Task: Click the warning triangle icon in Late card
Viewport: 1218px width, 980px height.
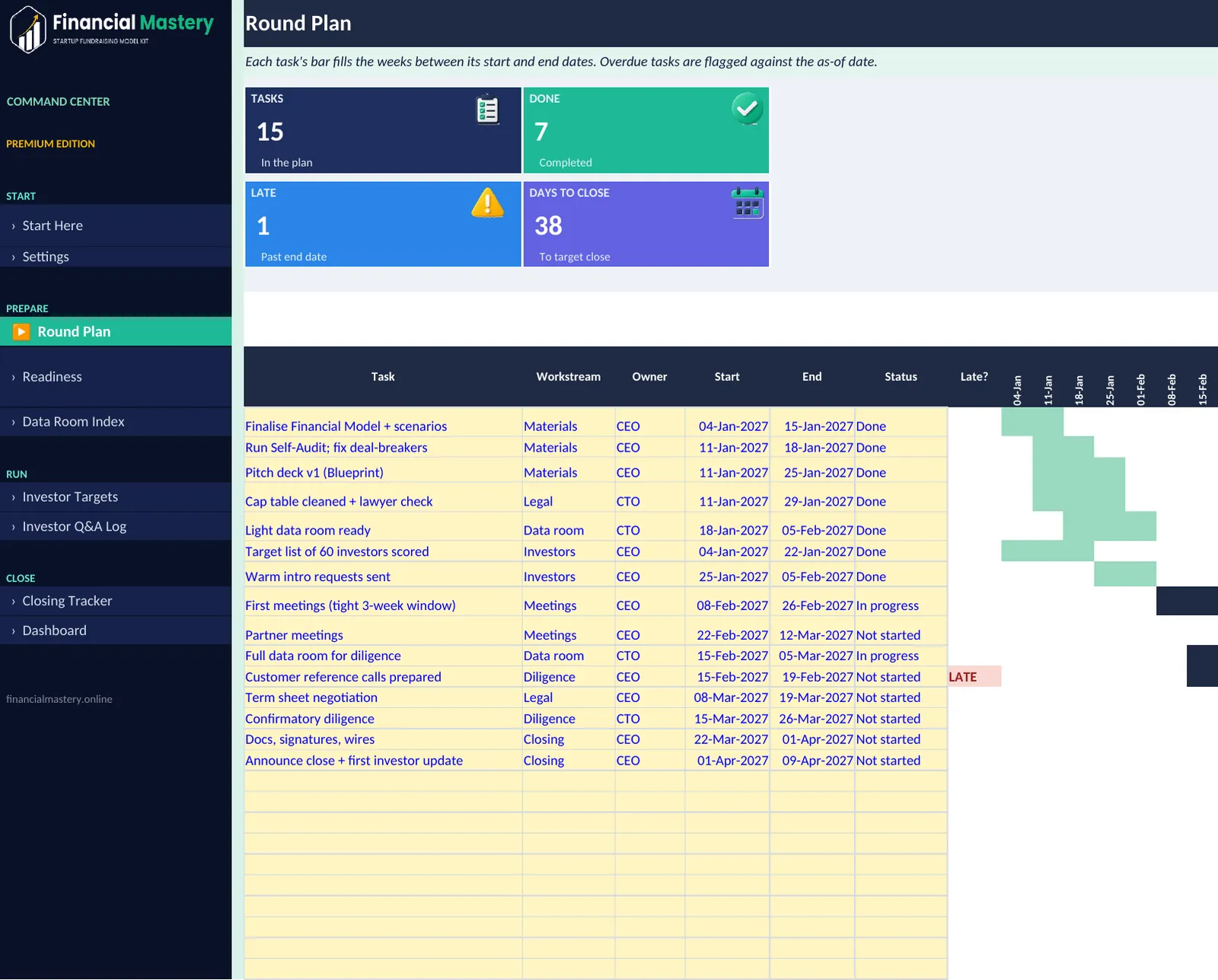Action: point(487,203)
